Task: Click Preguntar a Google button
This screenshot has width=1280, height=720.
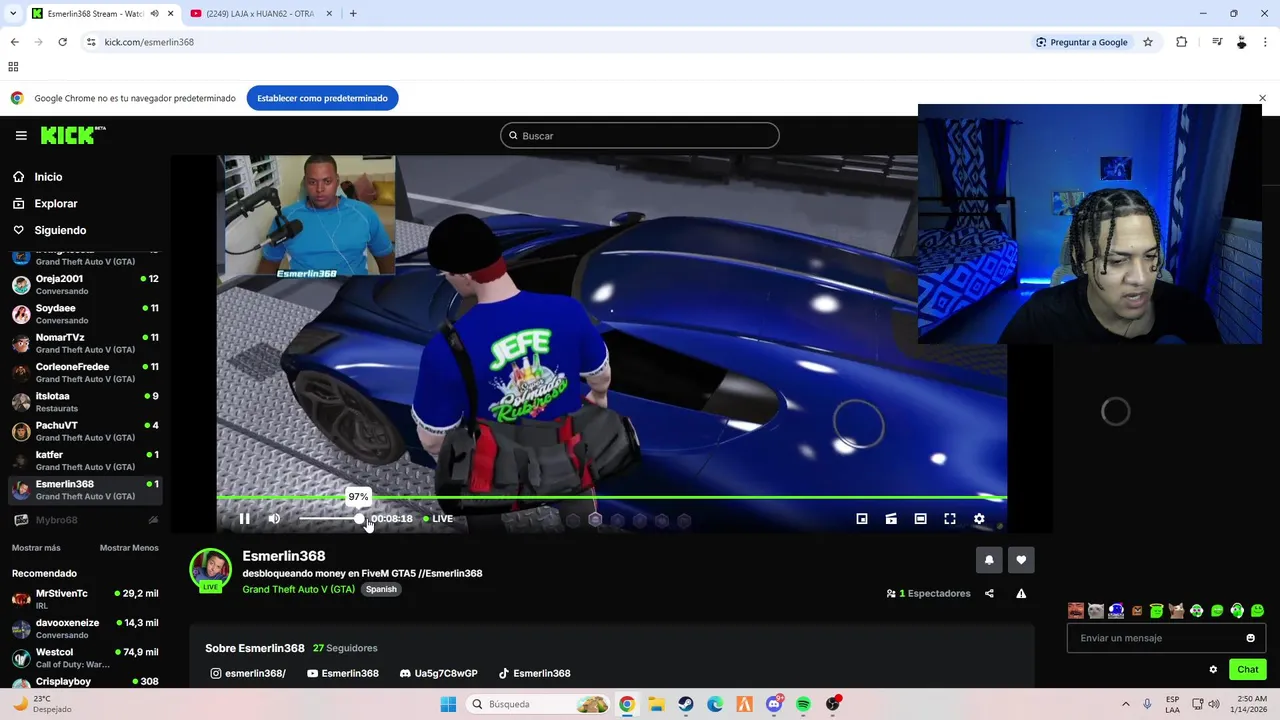Action: pyautogui.click(x=1081, y=42)
